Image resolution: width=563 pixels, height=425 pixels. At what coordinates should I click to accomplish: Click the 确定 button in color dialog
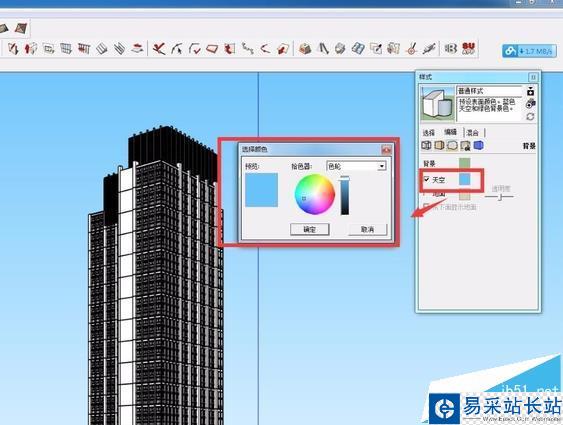click(310, 229)
